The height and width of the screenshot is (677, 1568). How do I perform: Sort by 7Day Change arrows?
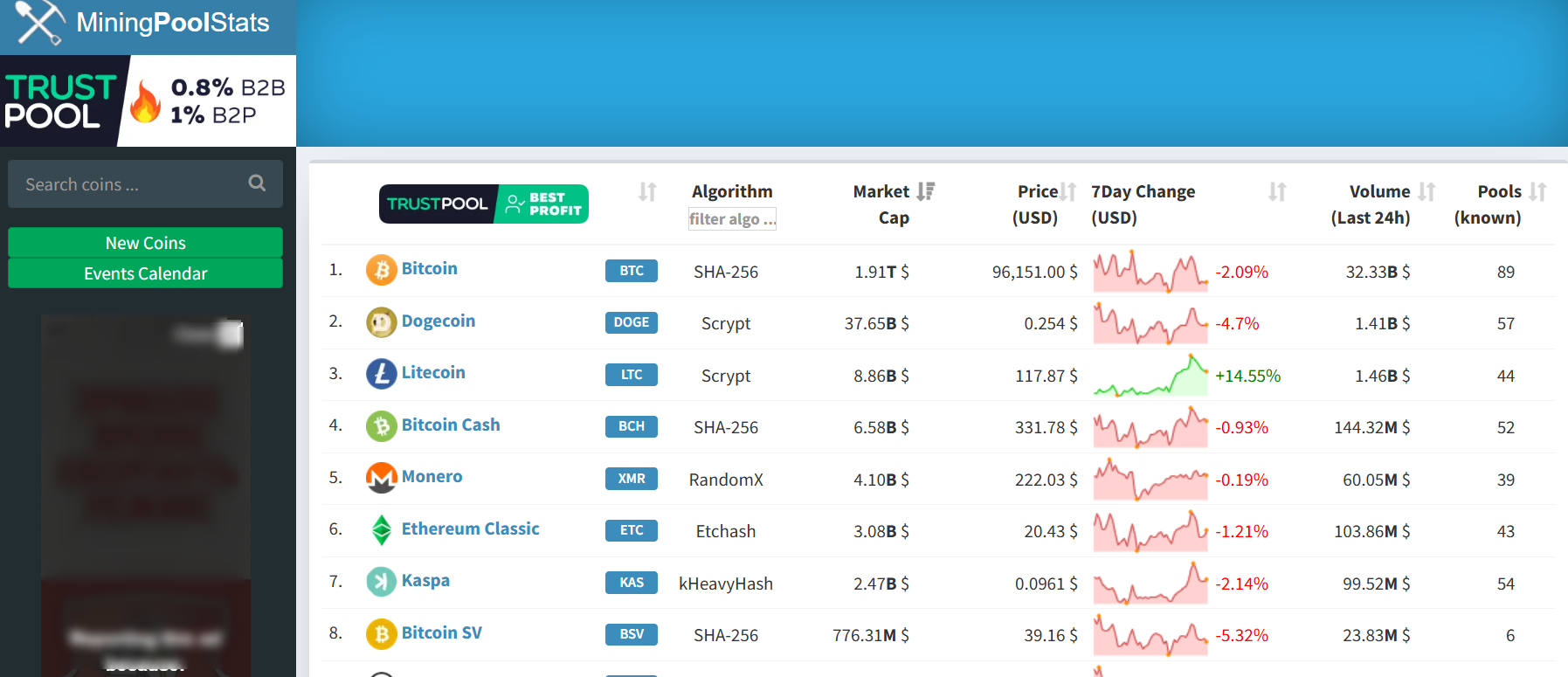[1277, 191]
